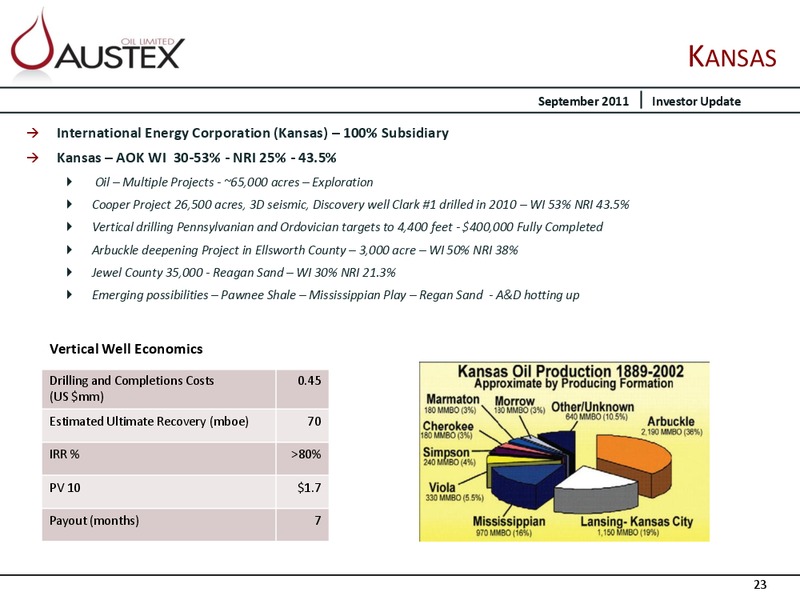800x600 pixels.
Task: Click the triangle bullet before 'Cooper Project'
Action: pos(69,205)
